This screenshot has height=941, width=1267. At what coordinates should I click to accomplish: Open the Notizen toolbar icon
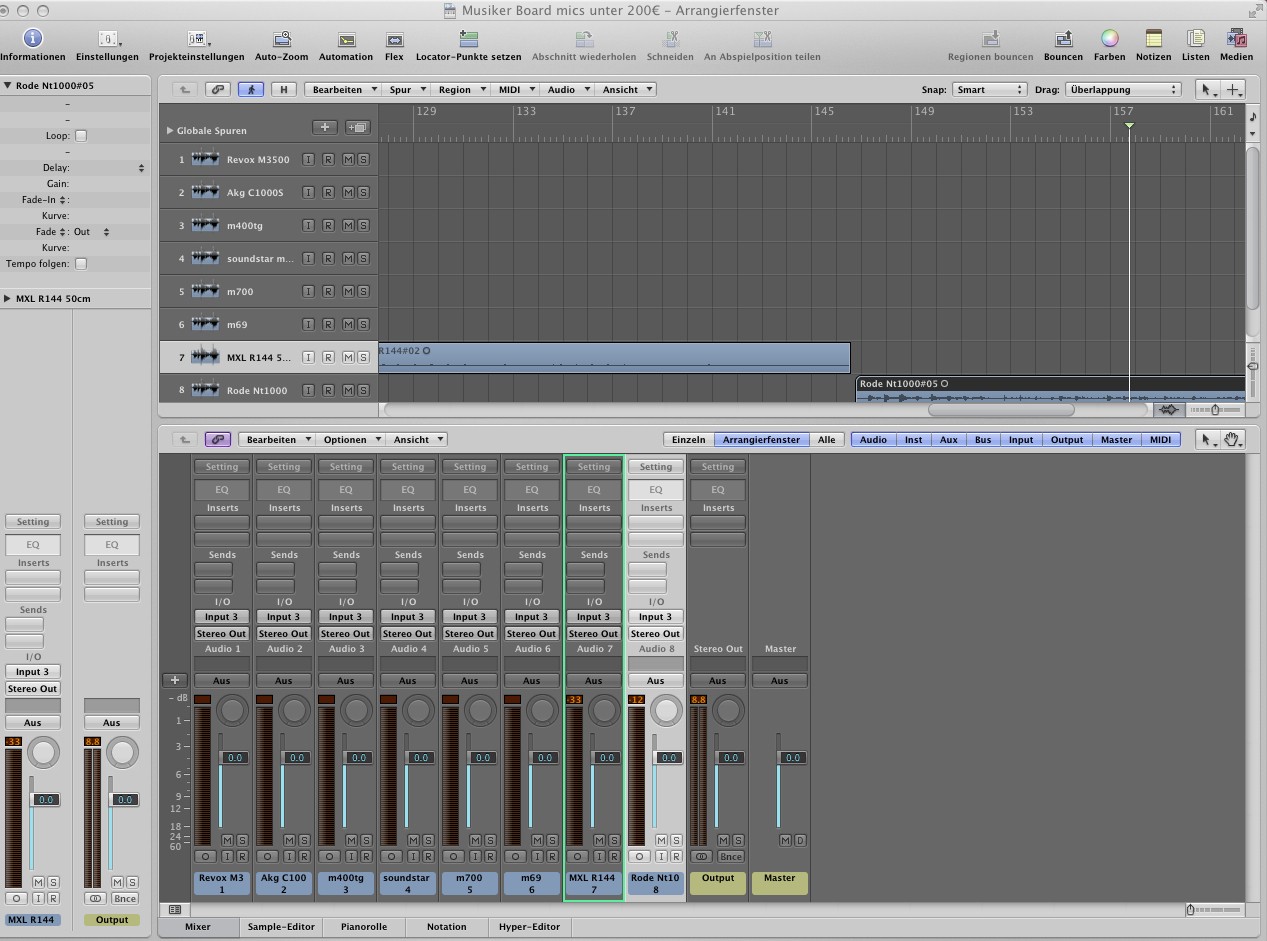coord(1153,39)
